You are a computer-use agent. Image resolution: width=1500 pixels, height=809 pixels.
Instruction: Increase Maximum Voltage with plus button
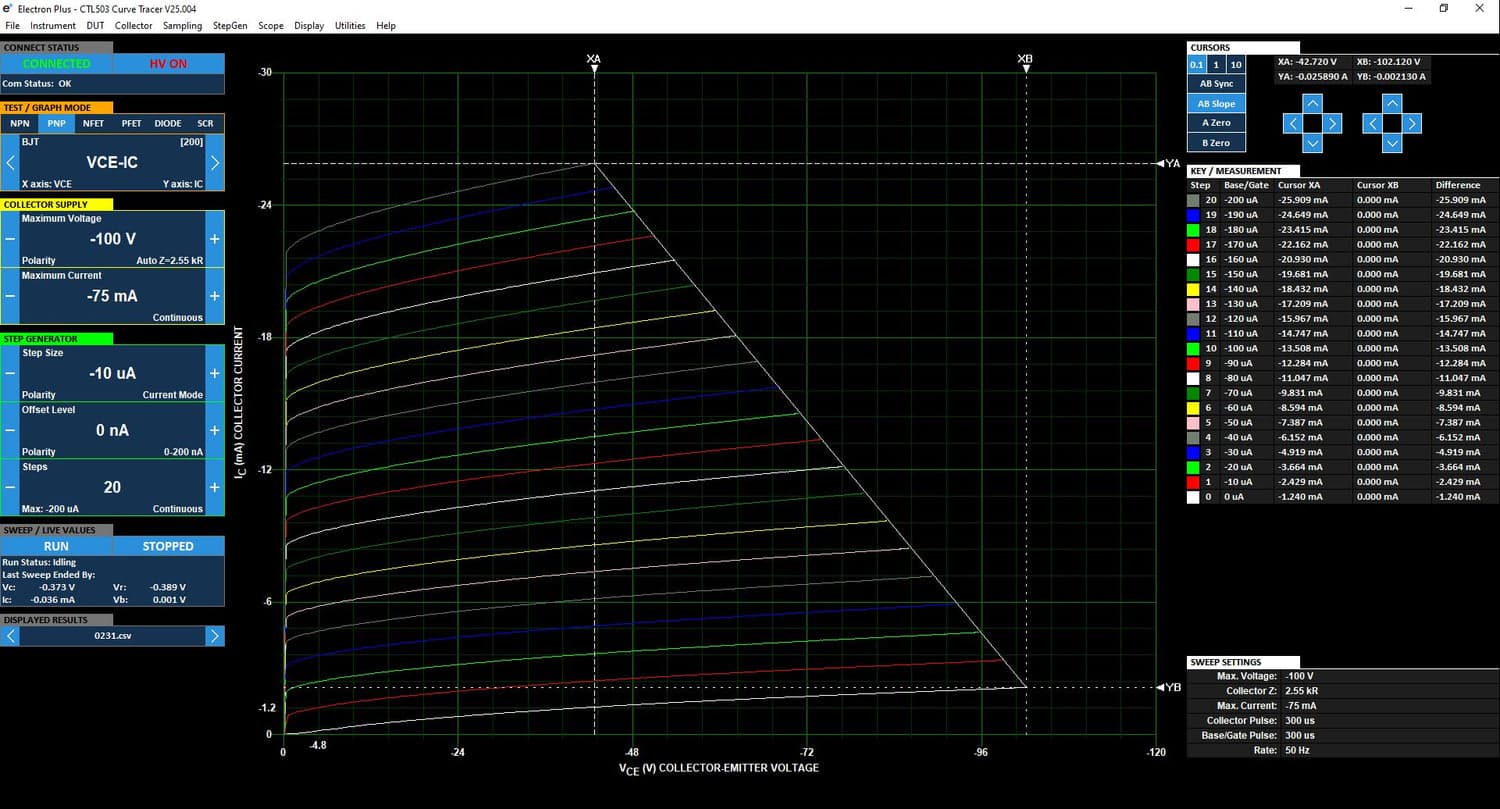coord(214,239)
